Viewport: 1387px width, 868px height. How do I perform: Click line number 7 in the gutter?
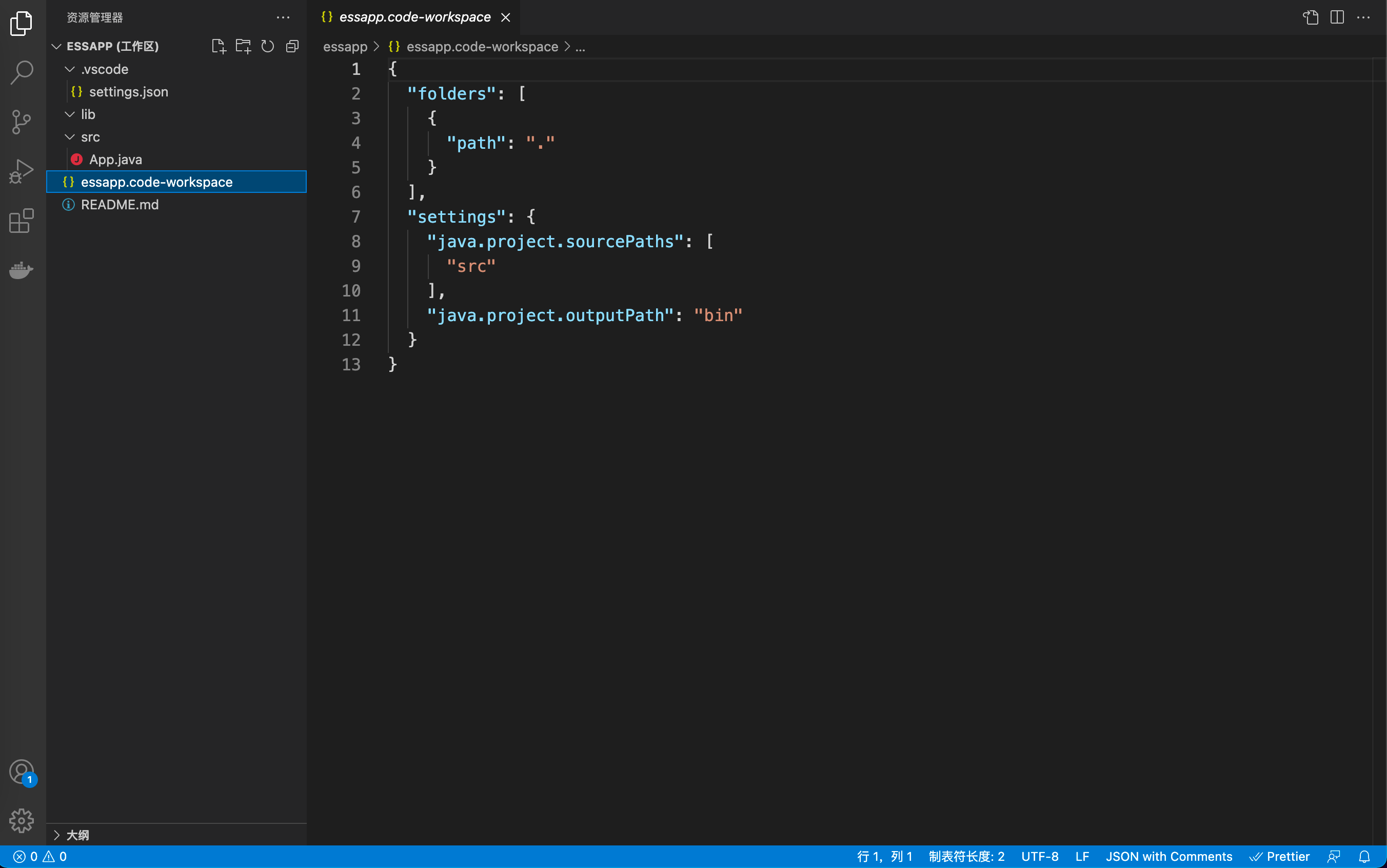[356, 217]
